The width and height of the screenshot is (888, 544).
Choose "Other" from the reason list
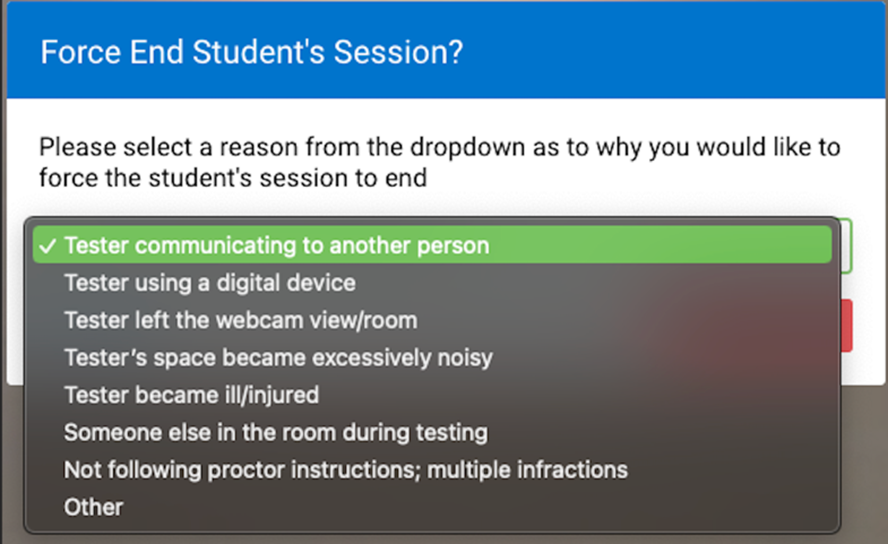point(432,507)
